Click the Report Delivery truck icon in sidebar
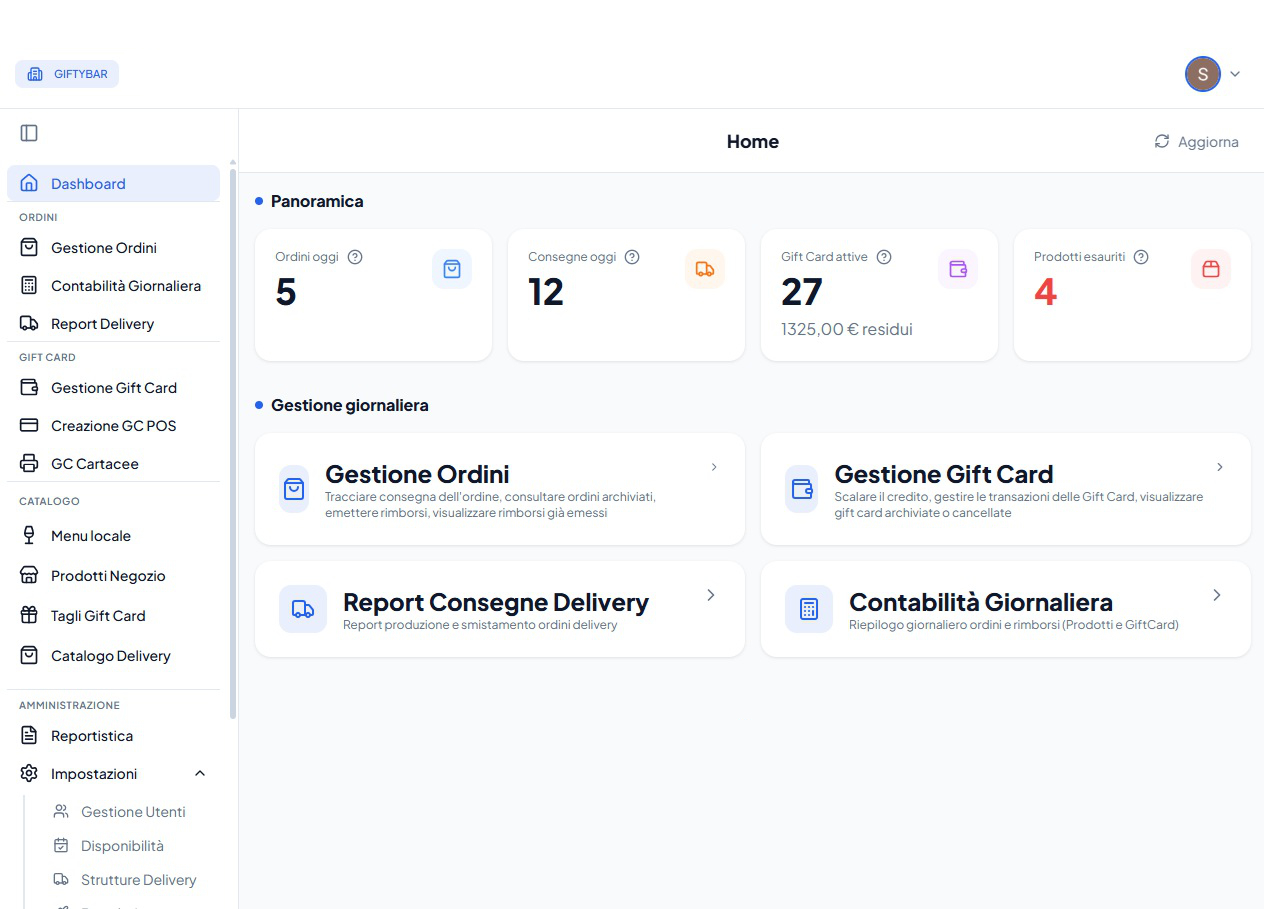Viewport: 1264px width, 909px height. pyautogui.click(x=29, y=323)
